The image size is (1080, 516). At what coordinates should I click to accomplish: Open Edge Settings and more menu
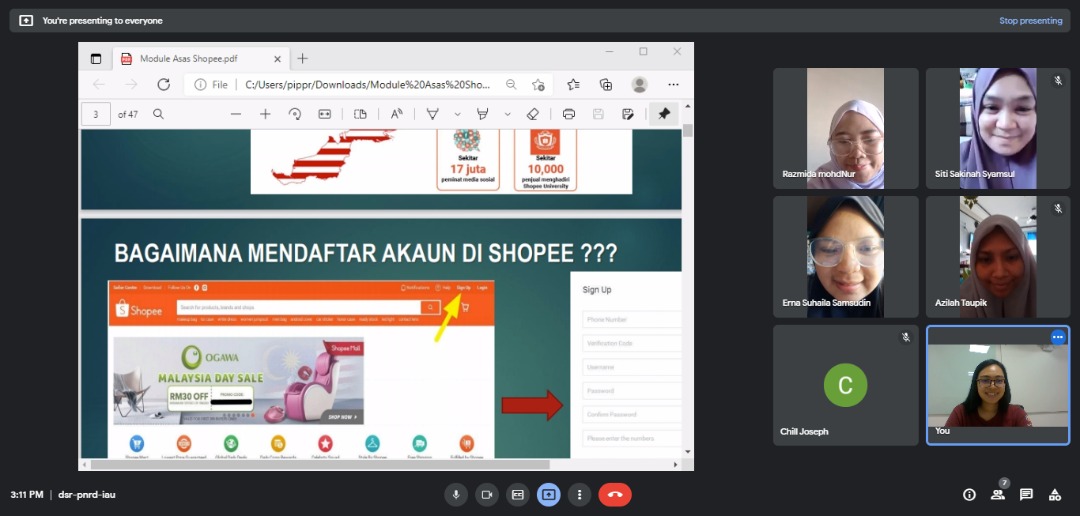pos(674,85)
